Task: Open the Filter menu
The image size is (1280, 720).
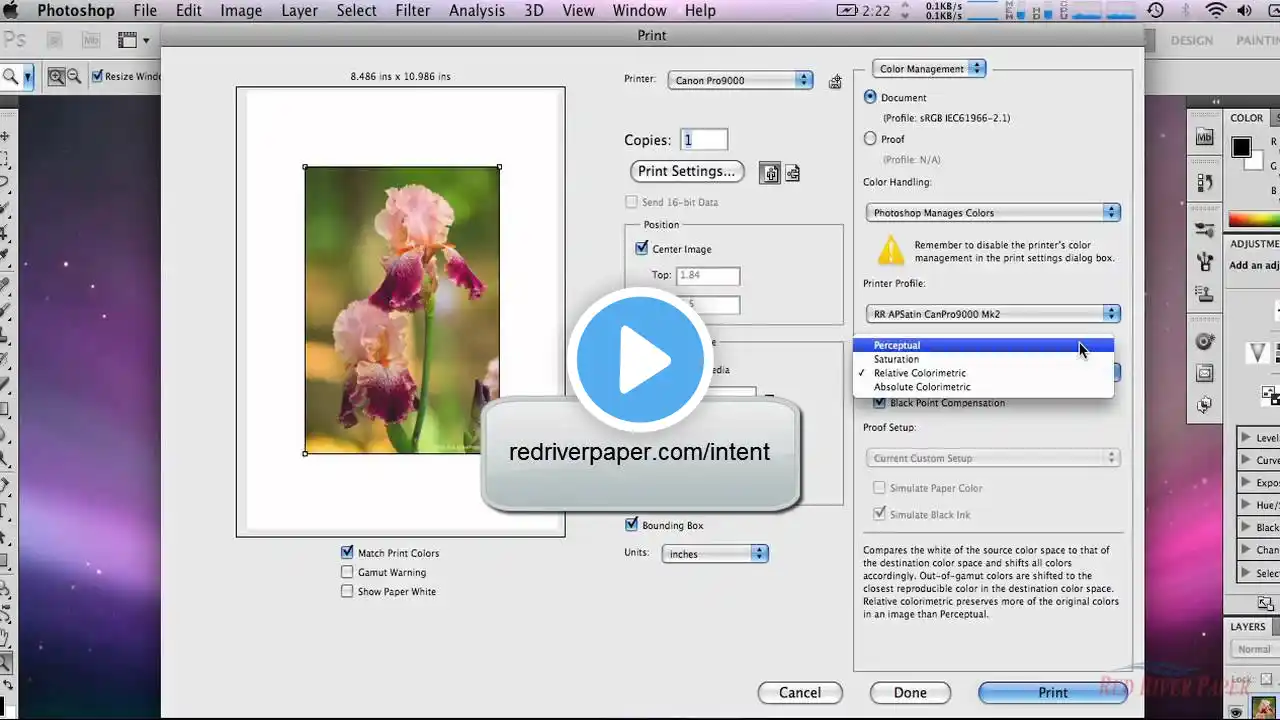Action: 413,11
